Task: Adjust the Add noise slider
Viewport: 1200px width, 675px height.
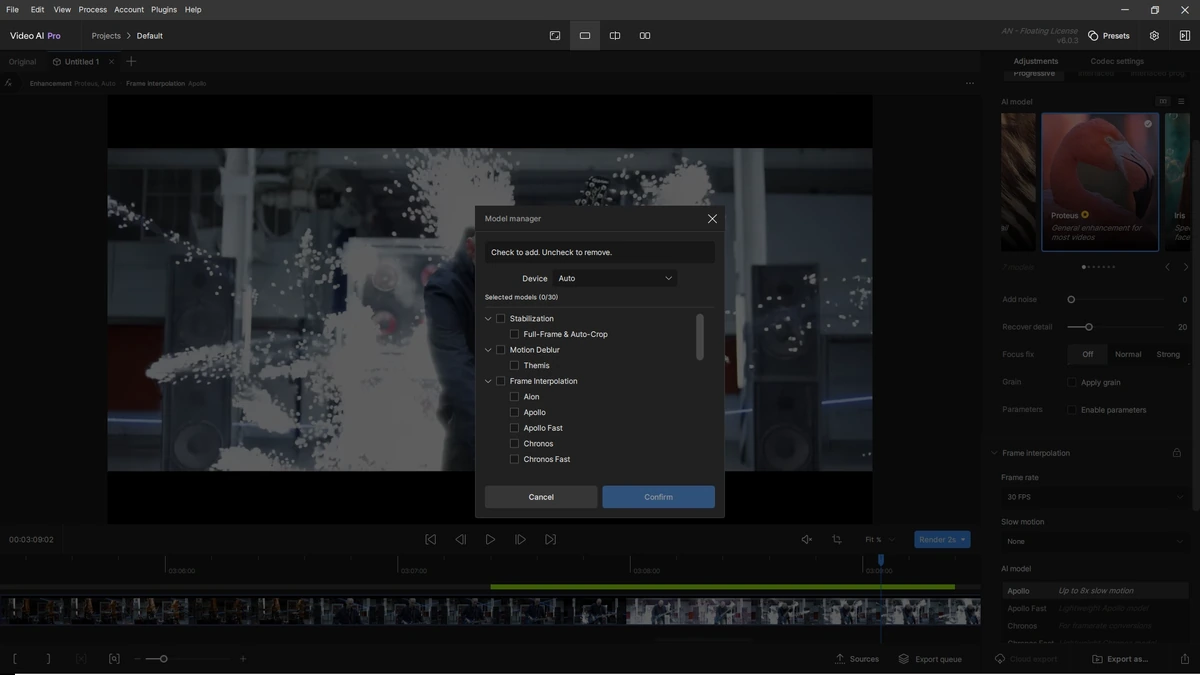Action: [x=1071, y=300]
